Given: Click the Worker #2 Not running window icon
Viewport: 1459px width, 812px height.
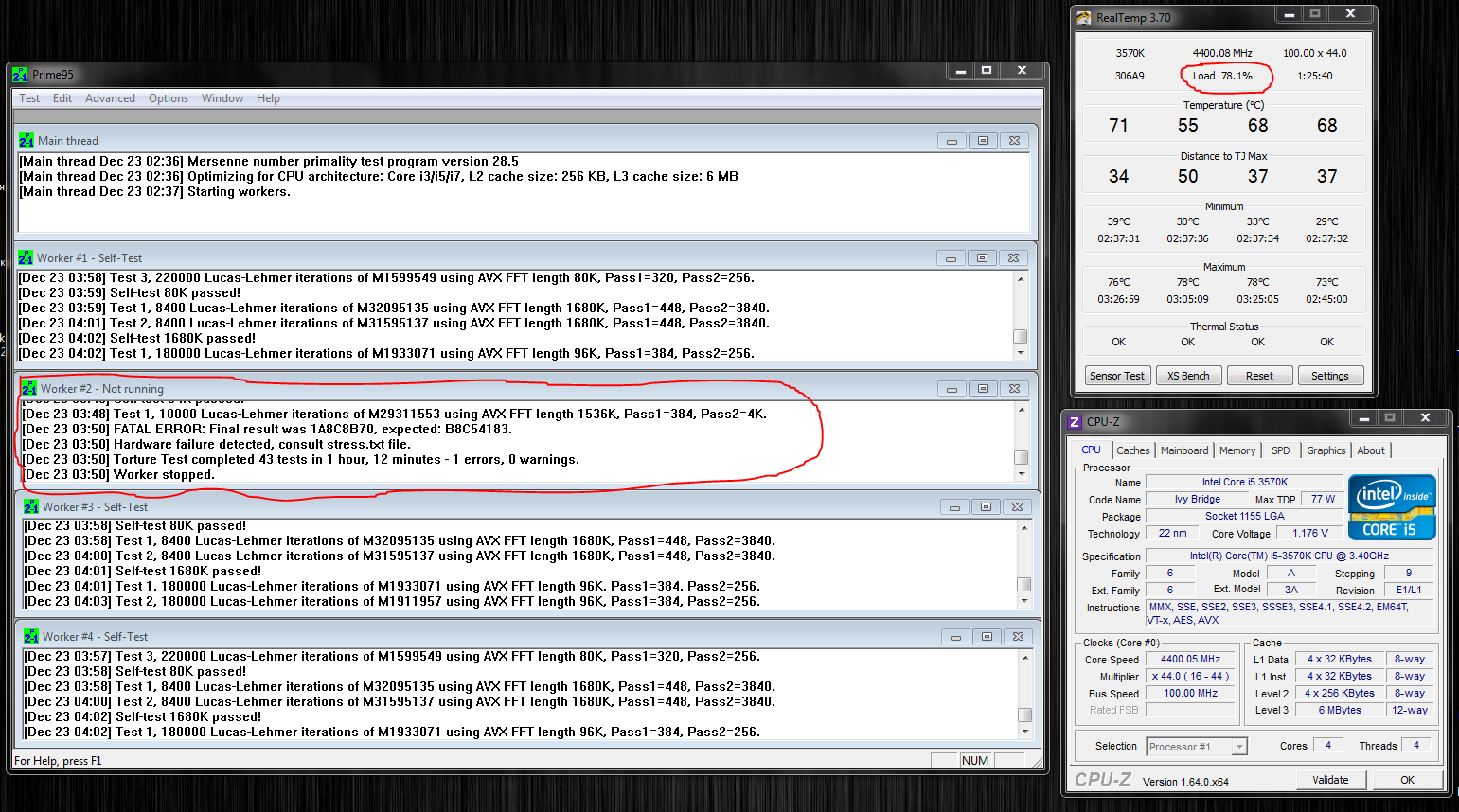Looking at the screenshot, I should (29, 388).
